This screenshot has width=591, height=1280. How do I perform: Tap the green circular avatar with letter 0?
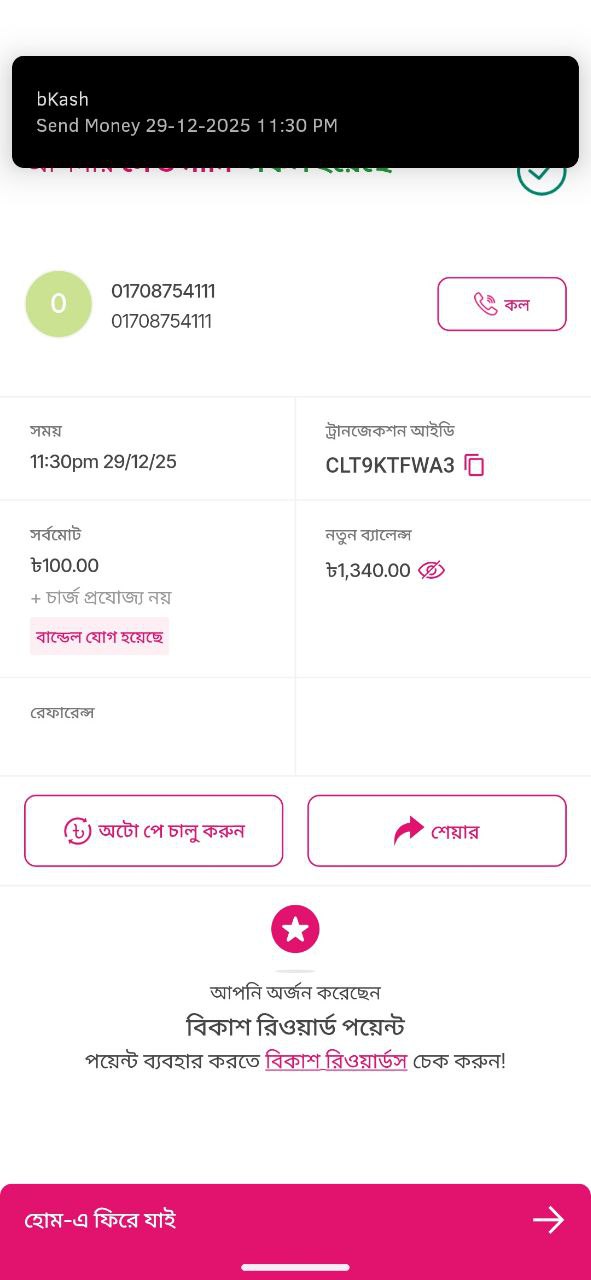58,303
